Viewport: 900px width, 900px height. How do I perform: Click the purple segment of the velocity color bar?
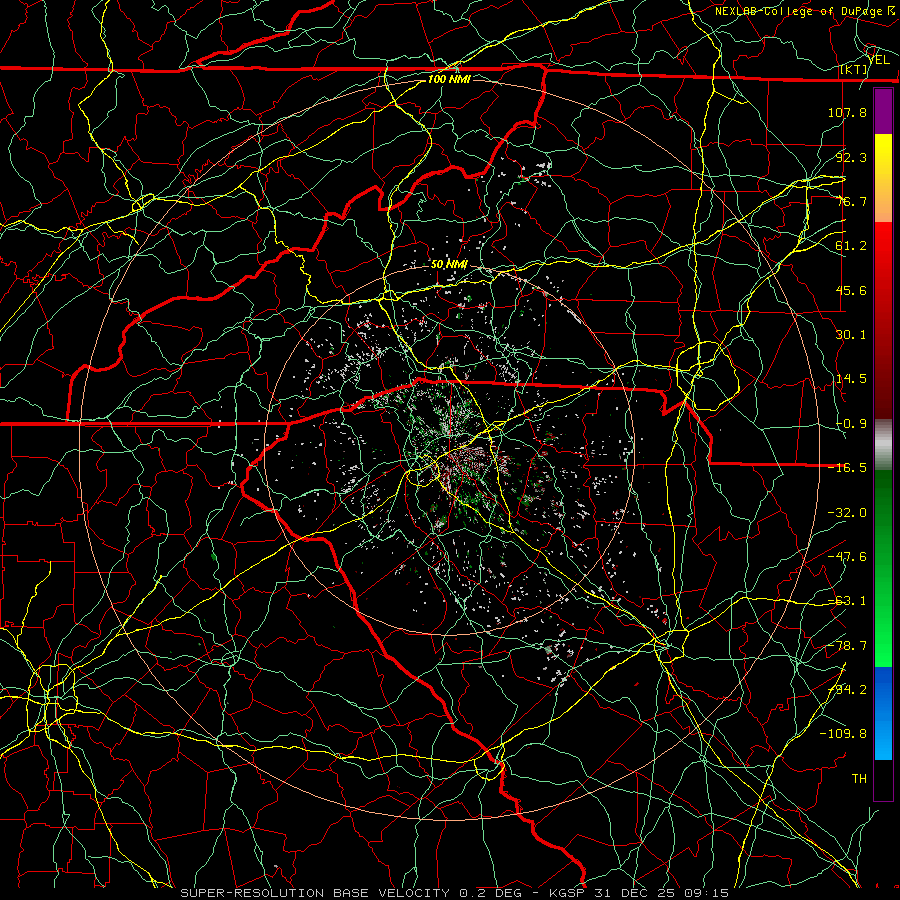pos(883,112)
